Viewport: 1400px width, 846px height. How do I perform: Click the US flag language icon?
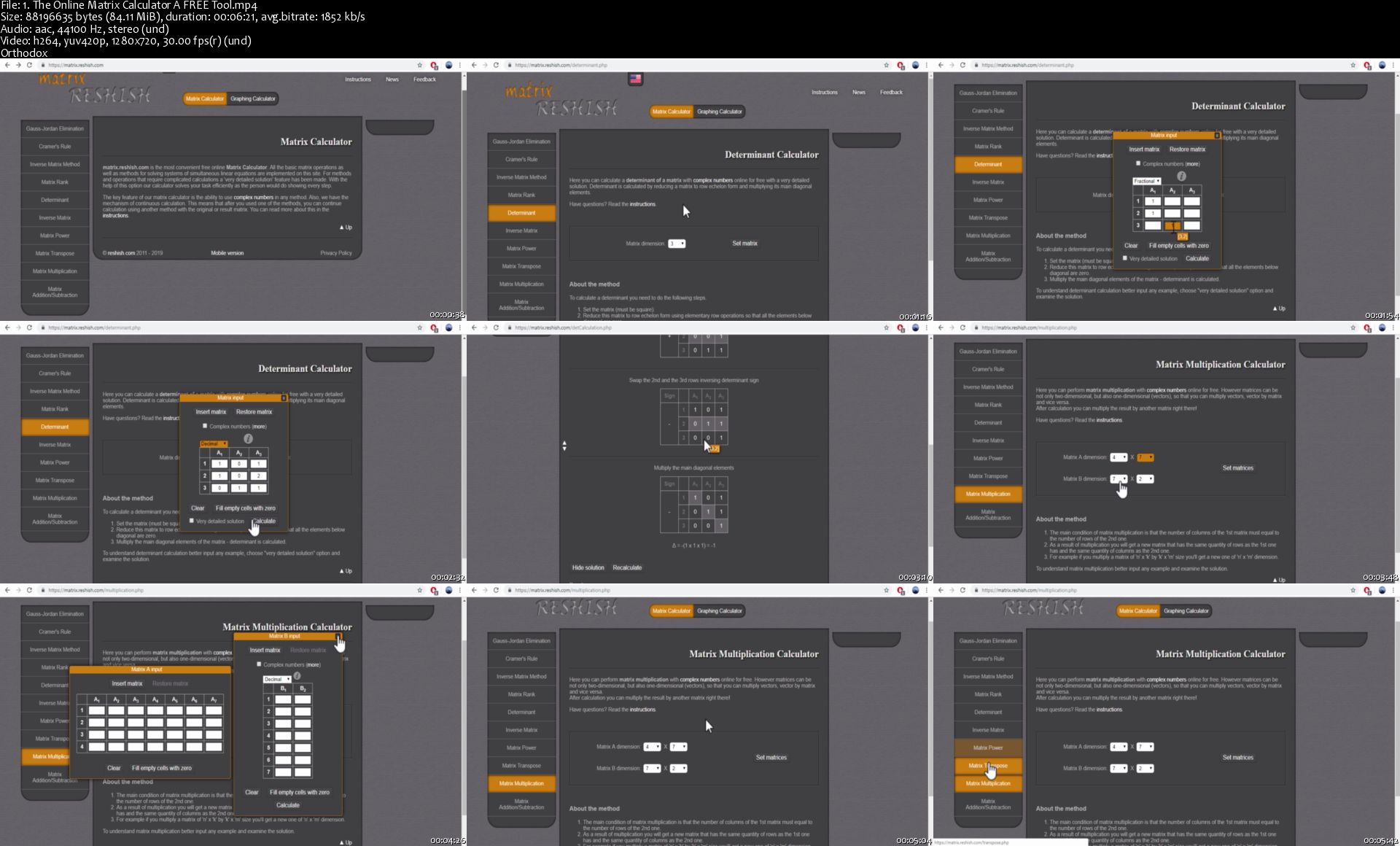pos(635,79)
